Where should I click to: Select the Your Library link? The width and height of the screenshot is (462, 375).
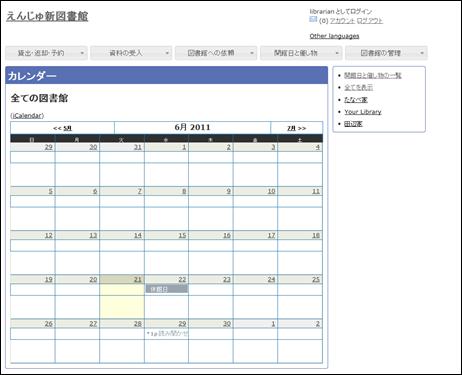pyautogui.click(x=363, y=112)
